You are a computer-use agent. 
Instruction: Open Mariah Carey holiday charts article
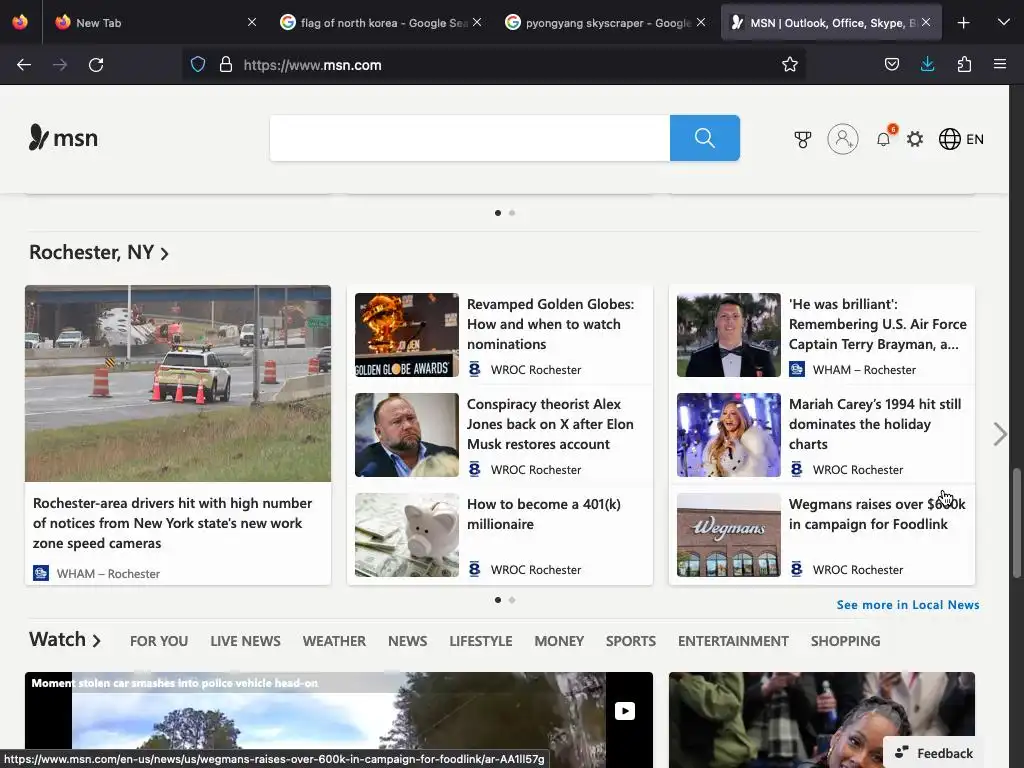click(875, 424)
